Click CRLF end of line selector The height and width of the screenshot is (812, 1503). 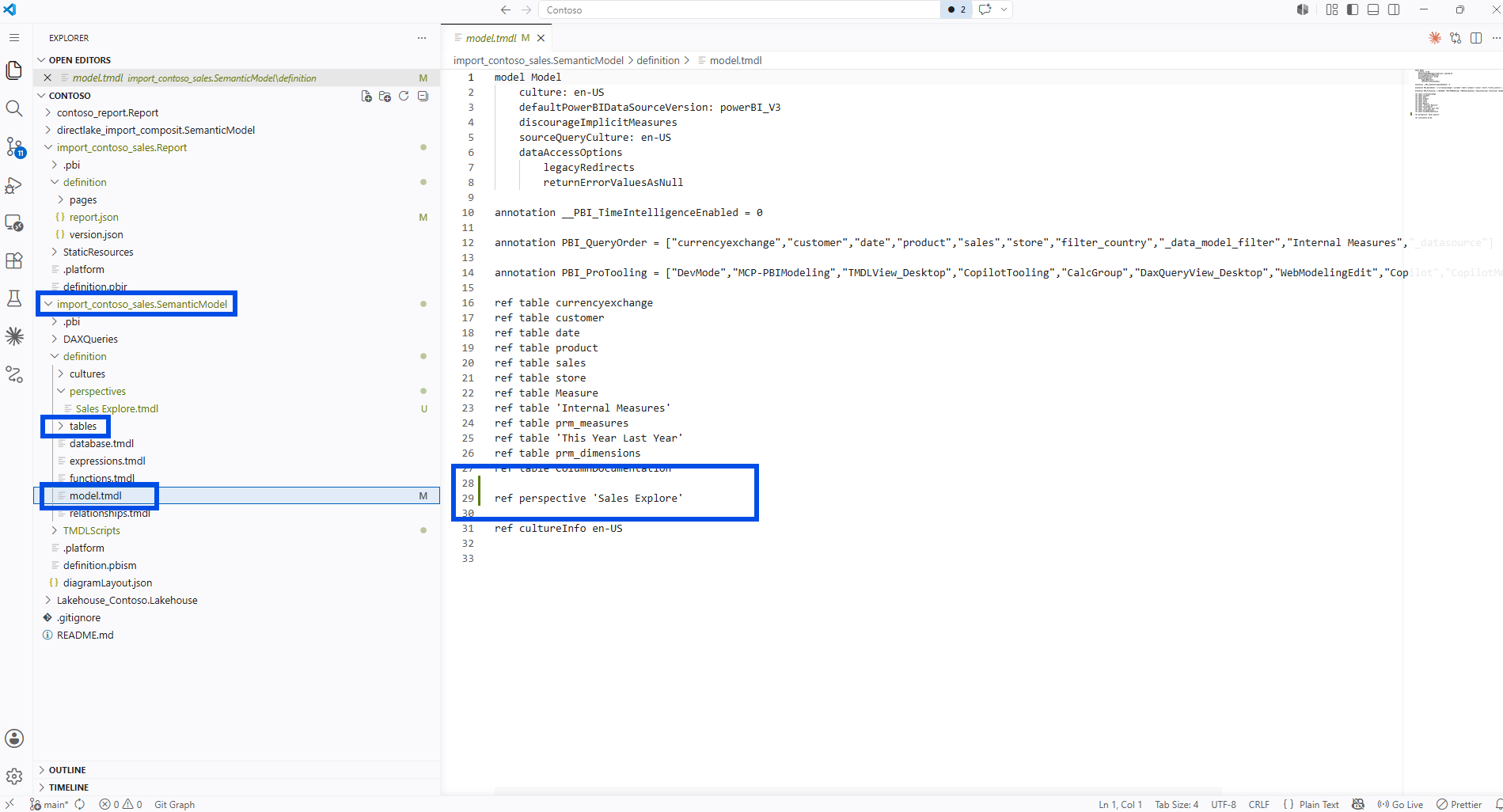tap(1258, 804)
